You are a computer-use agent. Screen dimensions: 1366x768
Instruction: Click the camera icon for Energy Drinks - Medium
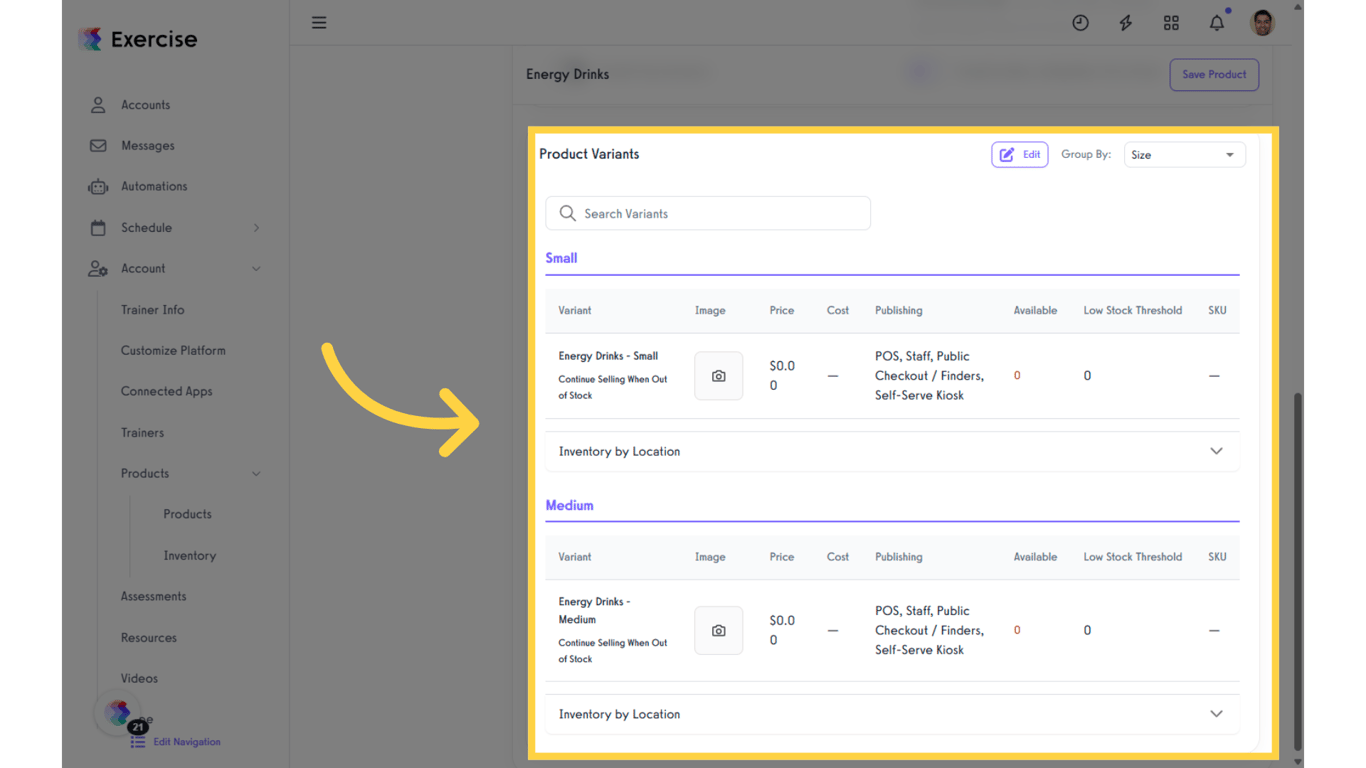point(718,630)
